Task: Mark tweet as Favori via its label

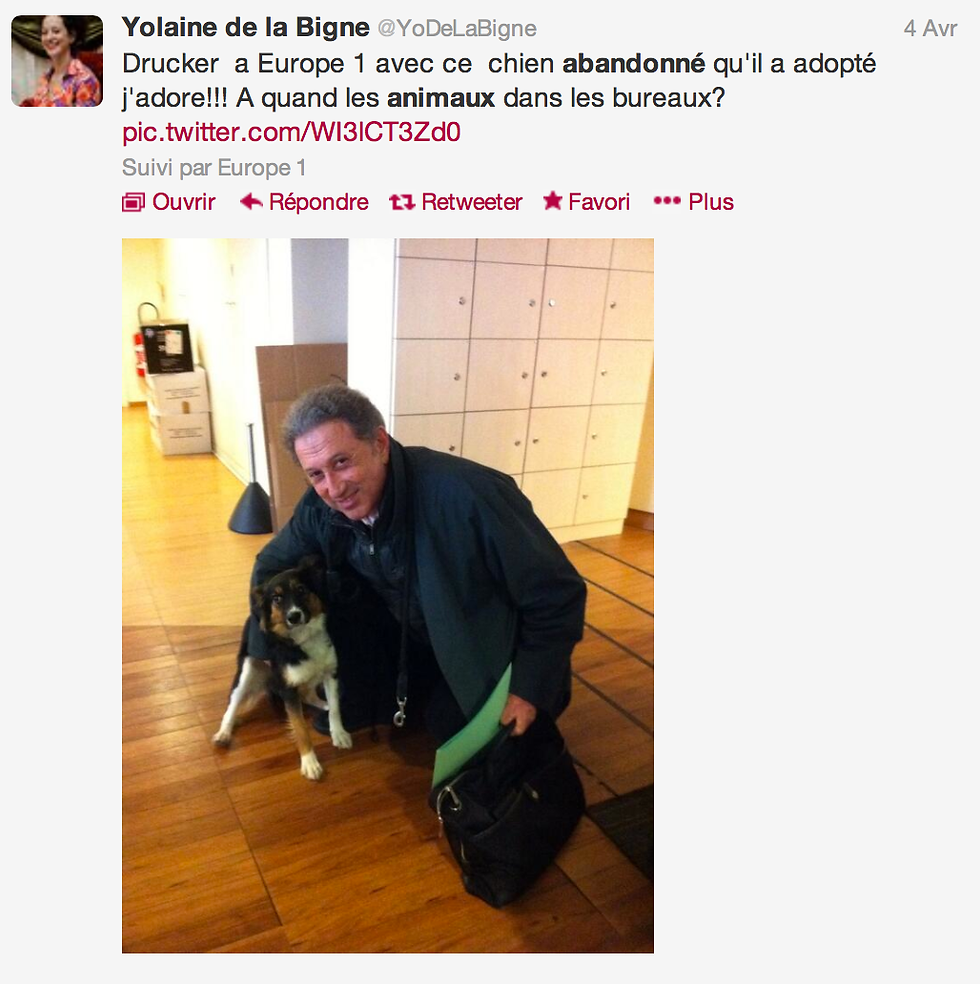Action: [x=599, y=202]
